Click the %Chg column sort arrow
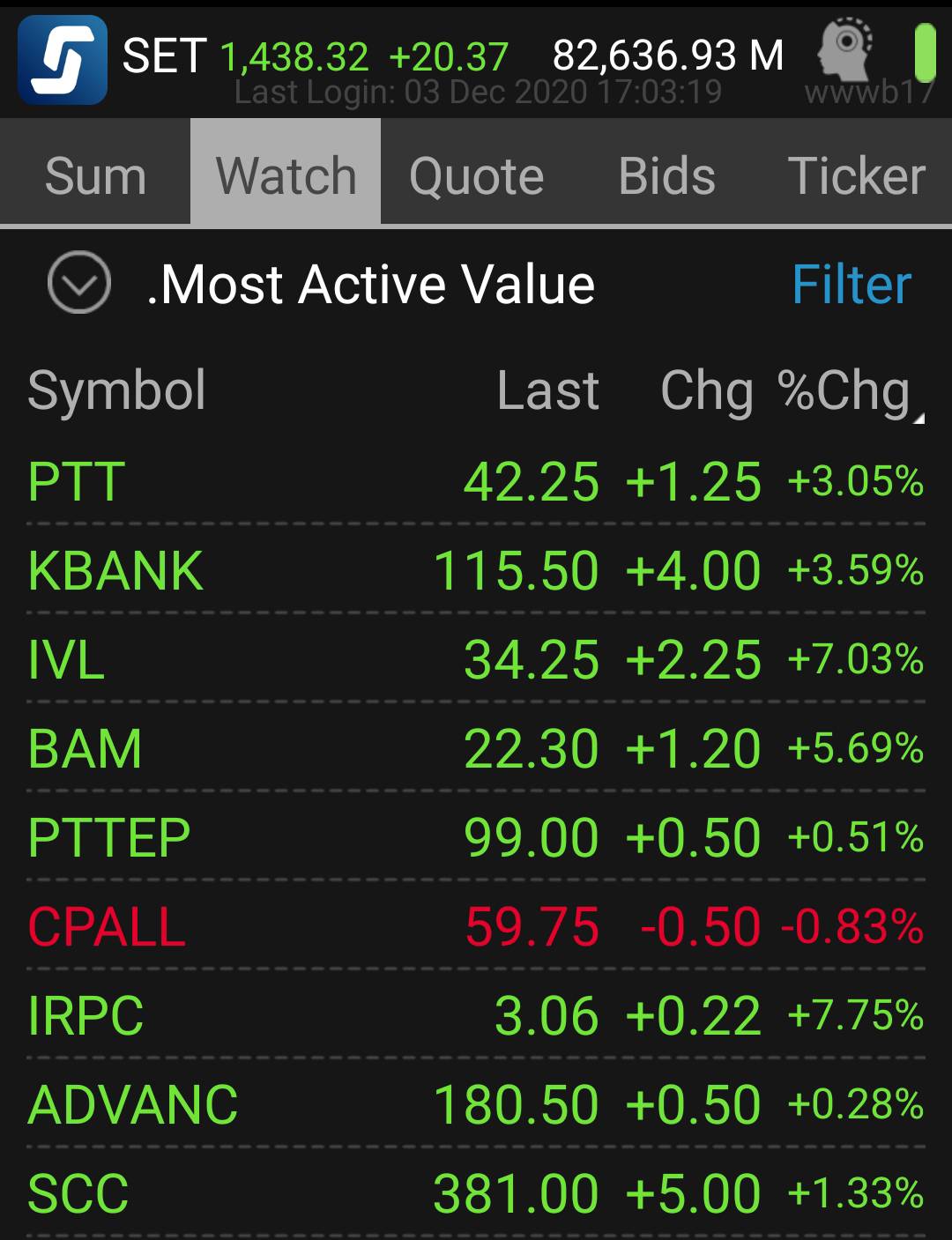This screenshot has height=1240, width=952. 917,418
